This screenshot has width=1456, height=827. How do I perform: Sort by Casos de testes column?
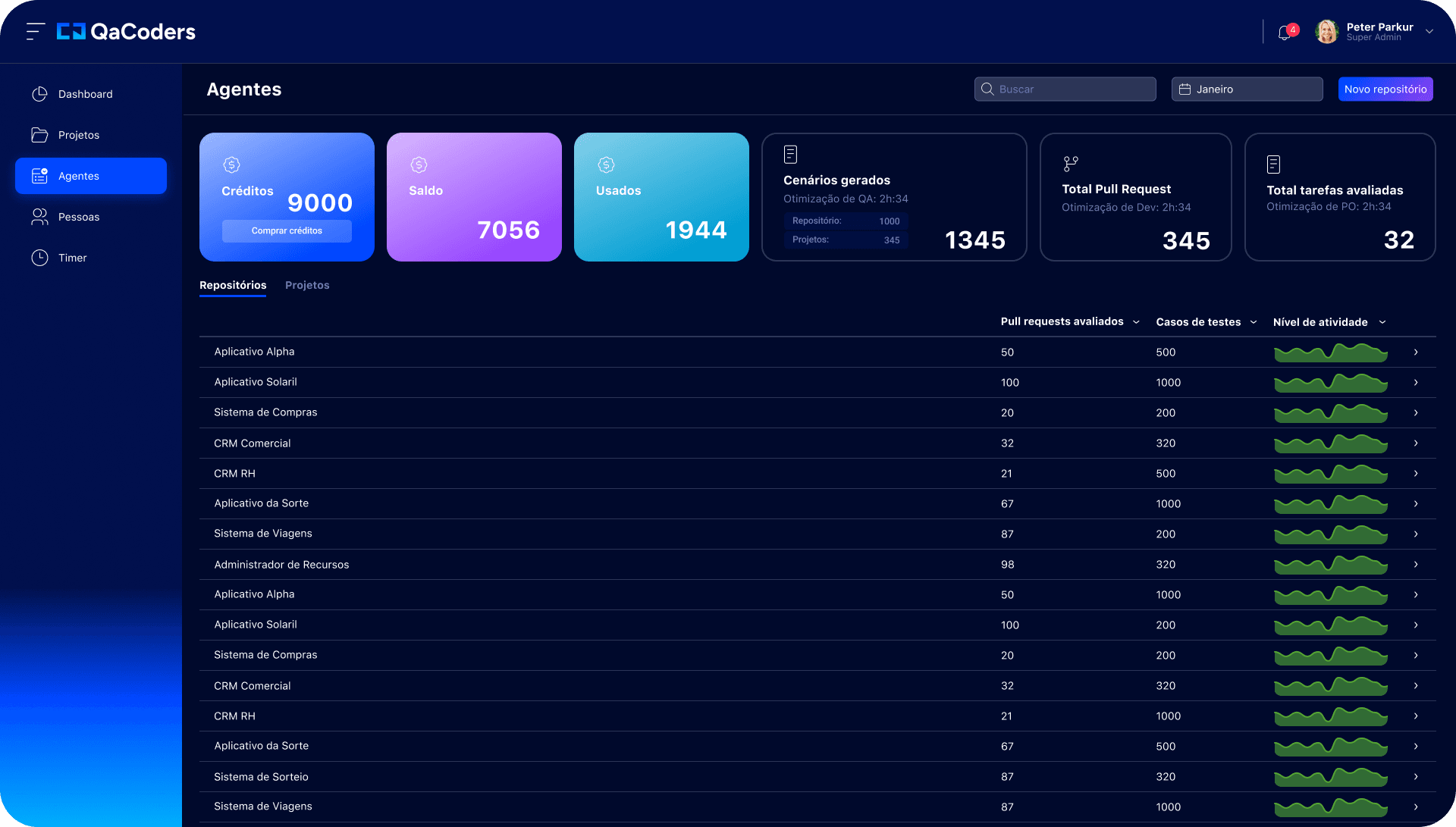[1206, 322]
